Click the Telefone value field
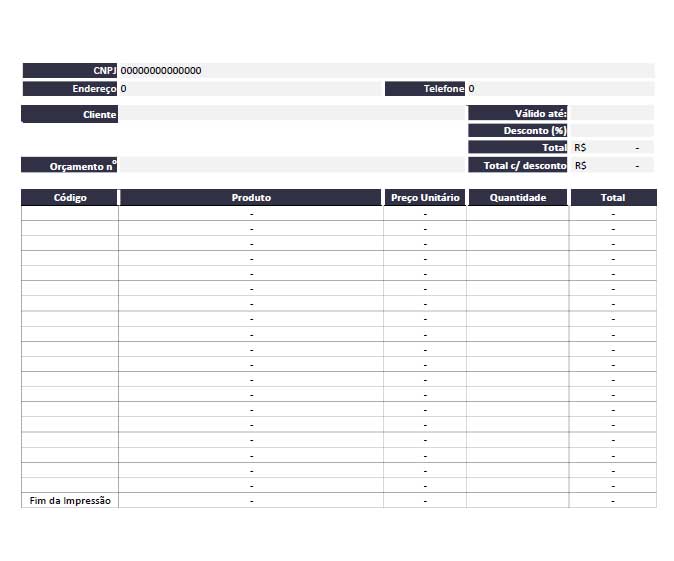 [560, 89]
